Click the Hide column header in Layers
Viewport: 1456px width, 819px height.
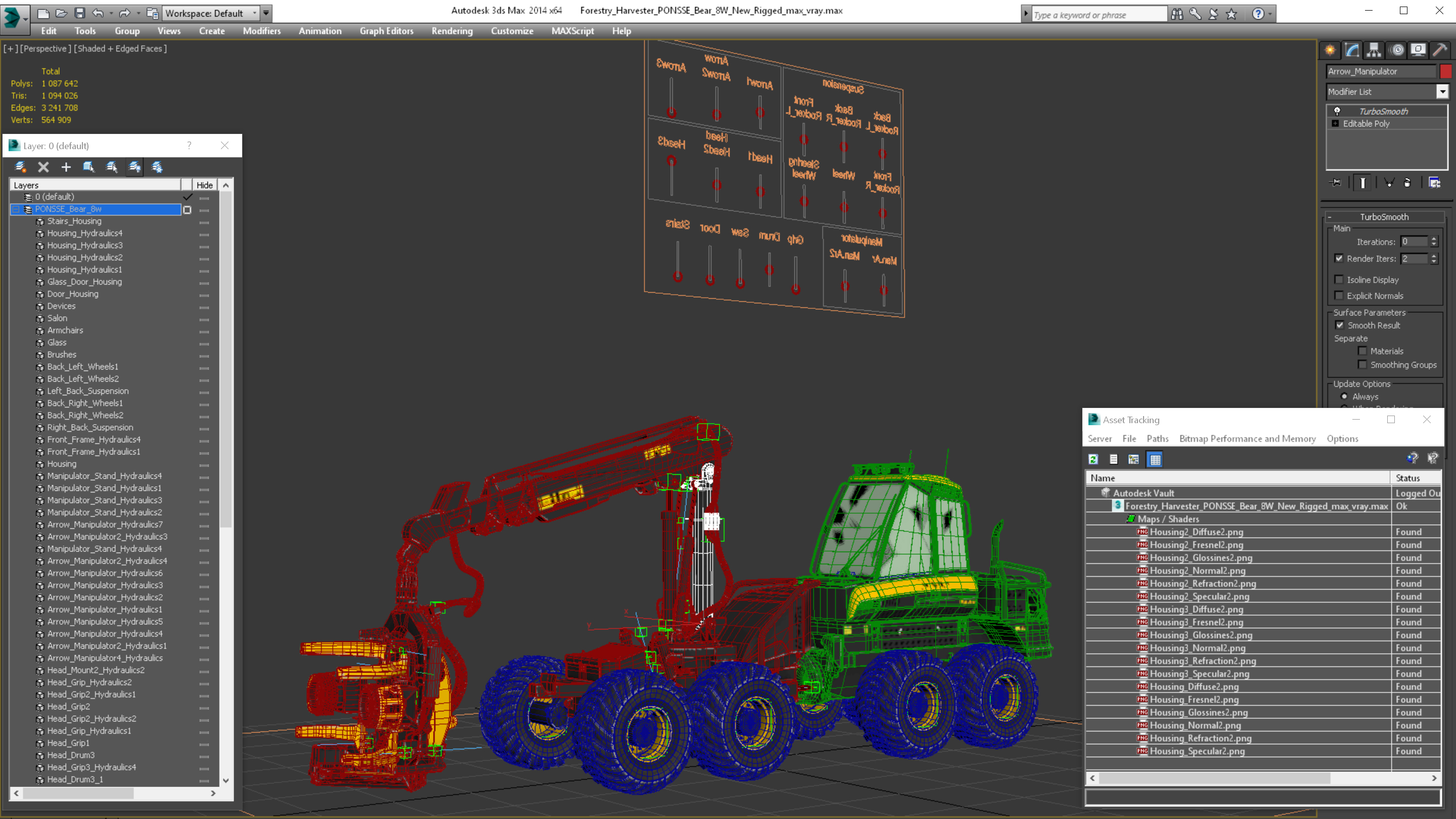(x=205, y=185)
